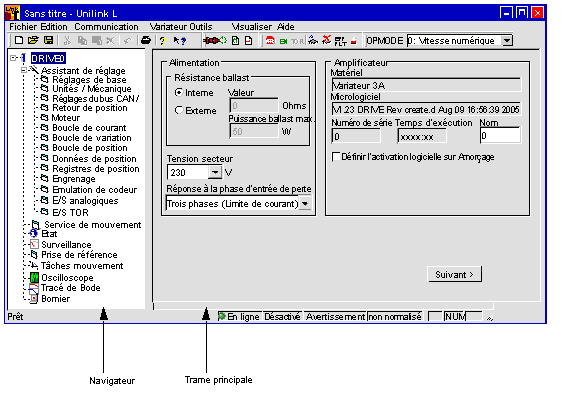
Task: Enable Définir l'activation logicielle sur Amorçage checkbox
Action: coord(336,157)
